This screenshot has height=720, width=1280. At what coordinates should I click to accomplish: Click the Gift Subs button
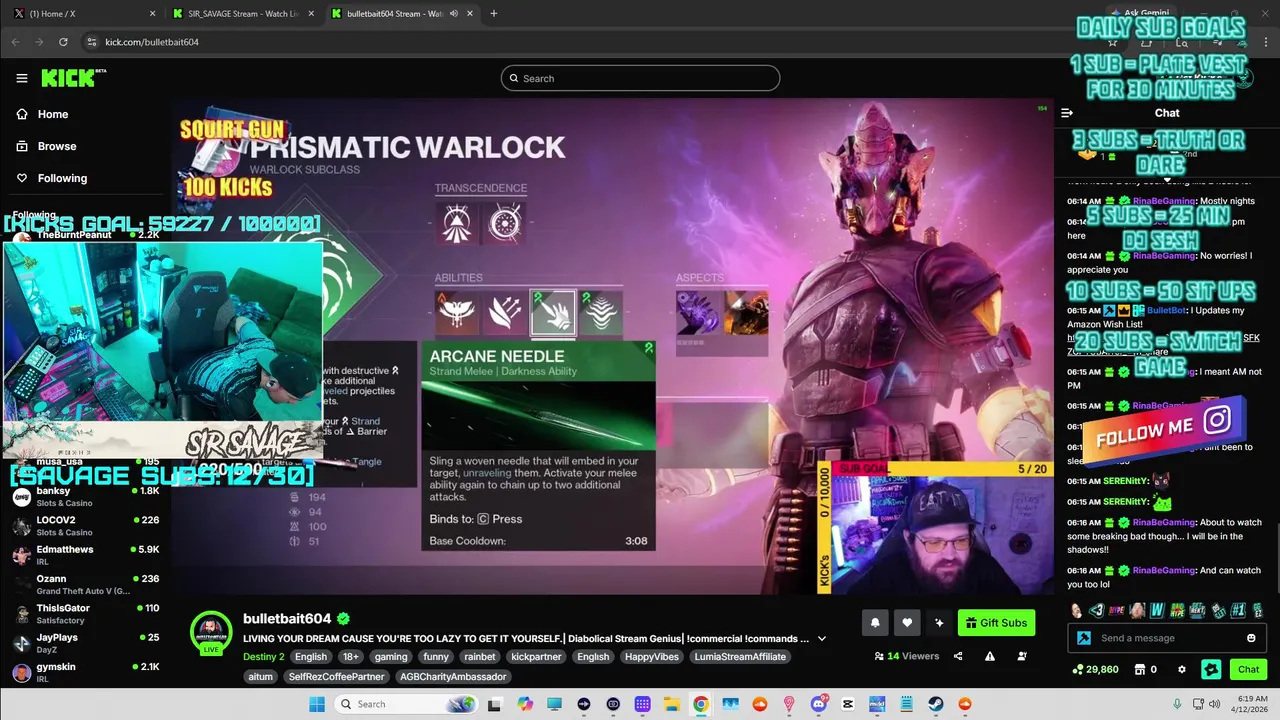point(996,623)
